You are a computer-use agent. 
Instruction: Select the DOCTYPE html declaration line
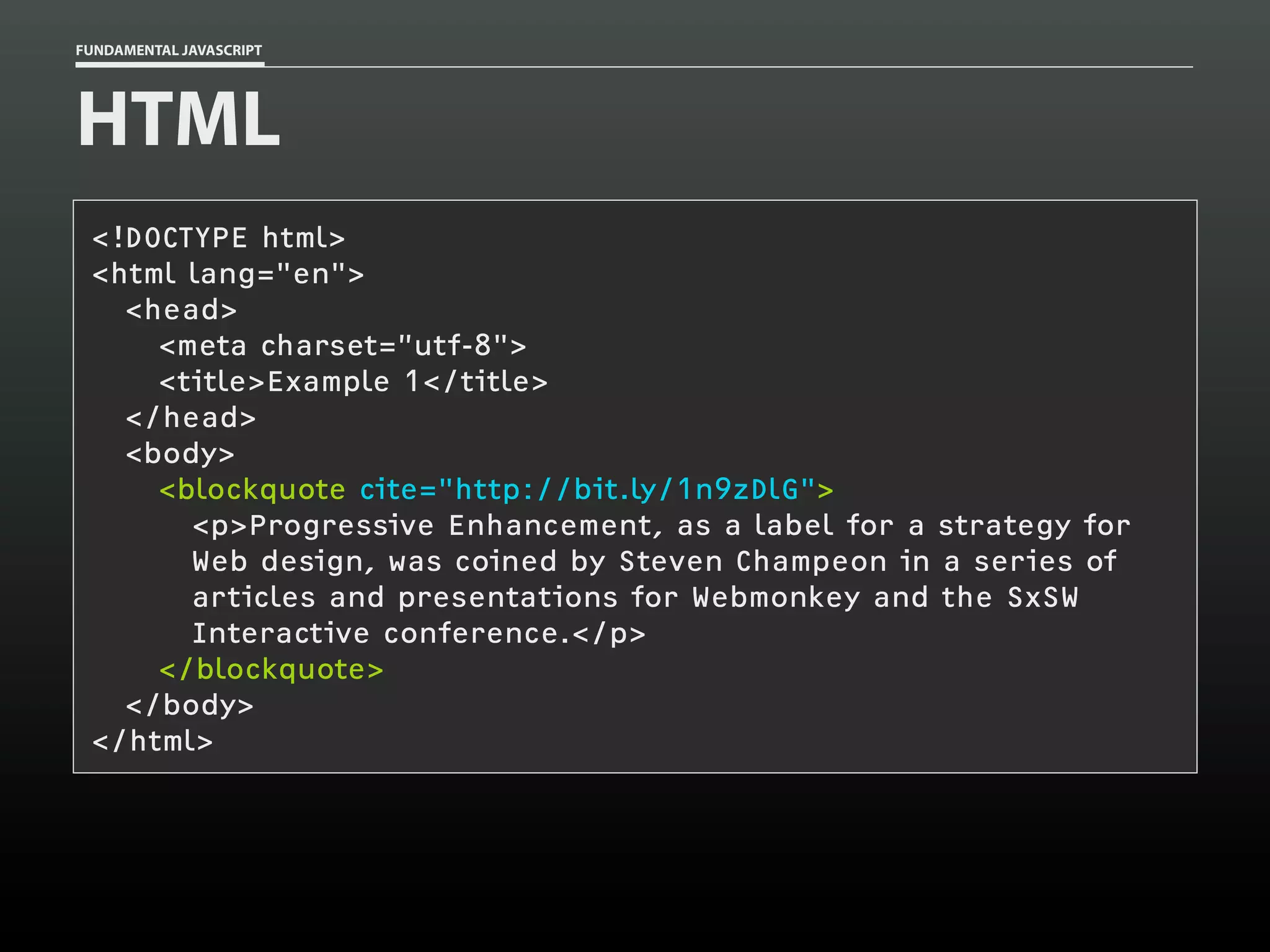click(x=218, y=239)
